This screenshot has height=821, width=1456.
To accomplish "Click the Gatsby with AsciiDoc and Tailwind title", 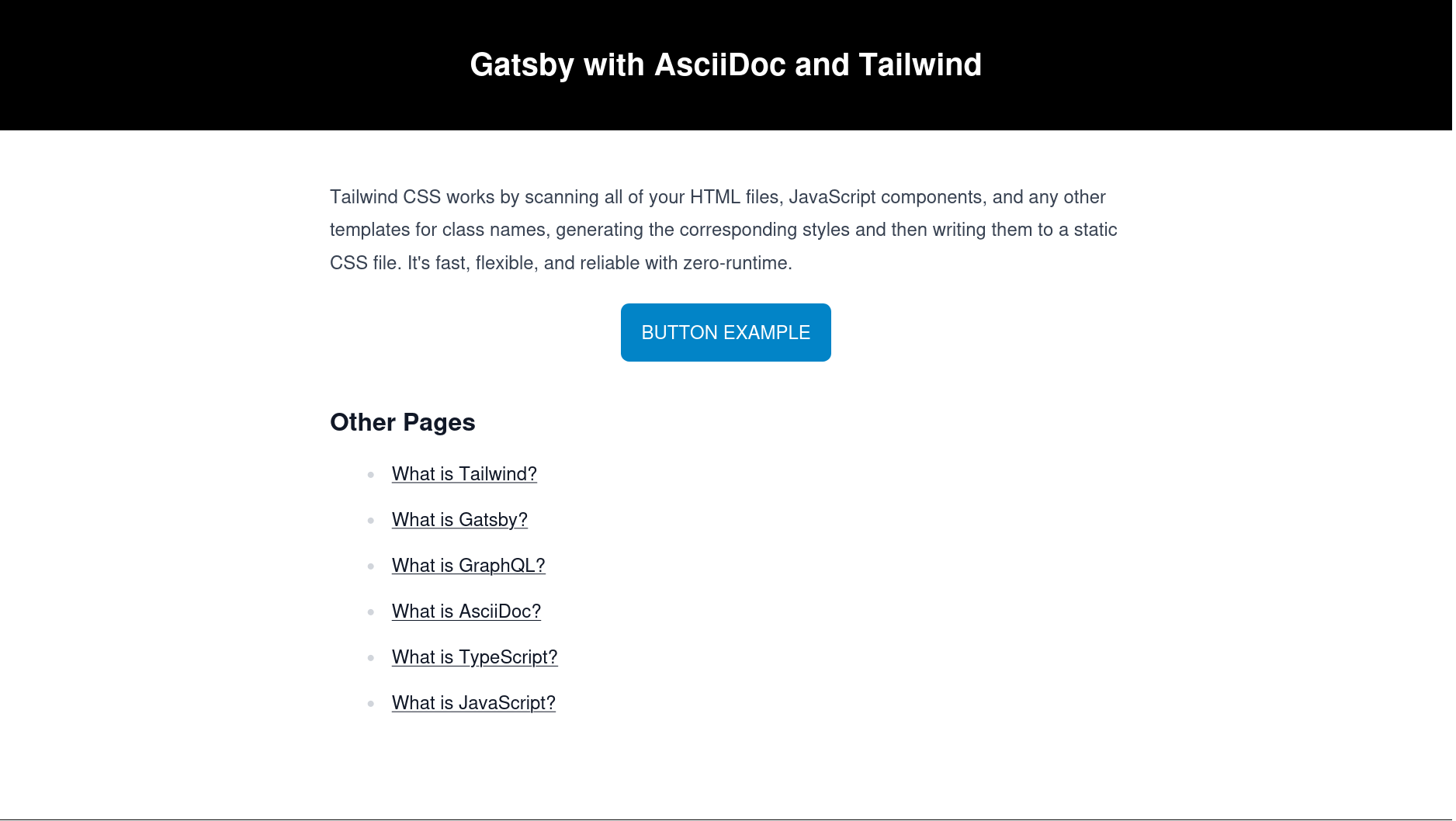I will [x=726, y=64].
